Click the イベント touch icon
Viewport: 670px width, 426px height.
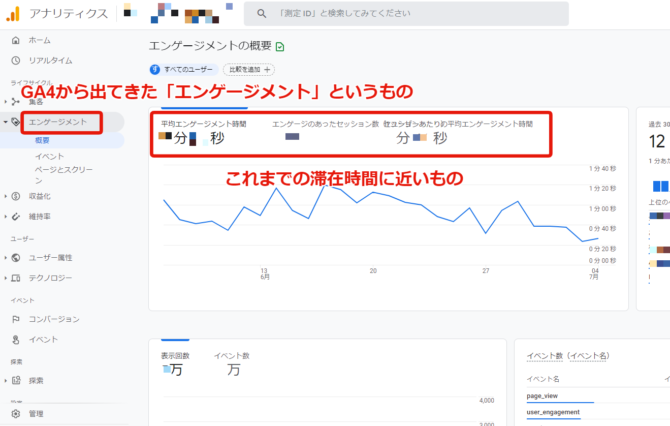pos(16,340)
